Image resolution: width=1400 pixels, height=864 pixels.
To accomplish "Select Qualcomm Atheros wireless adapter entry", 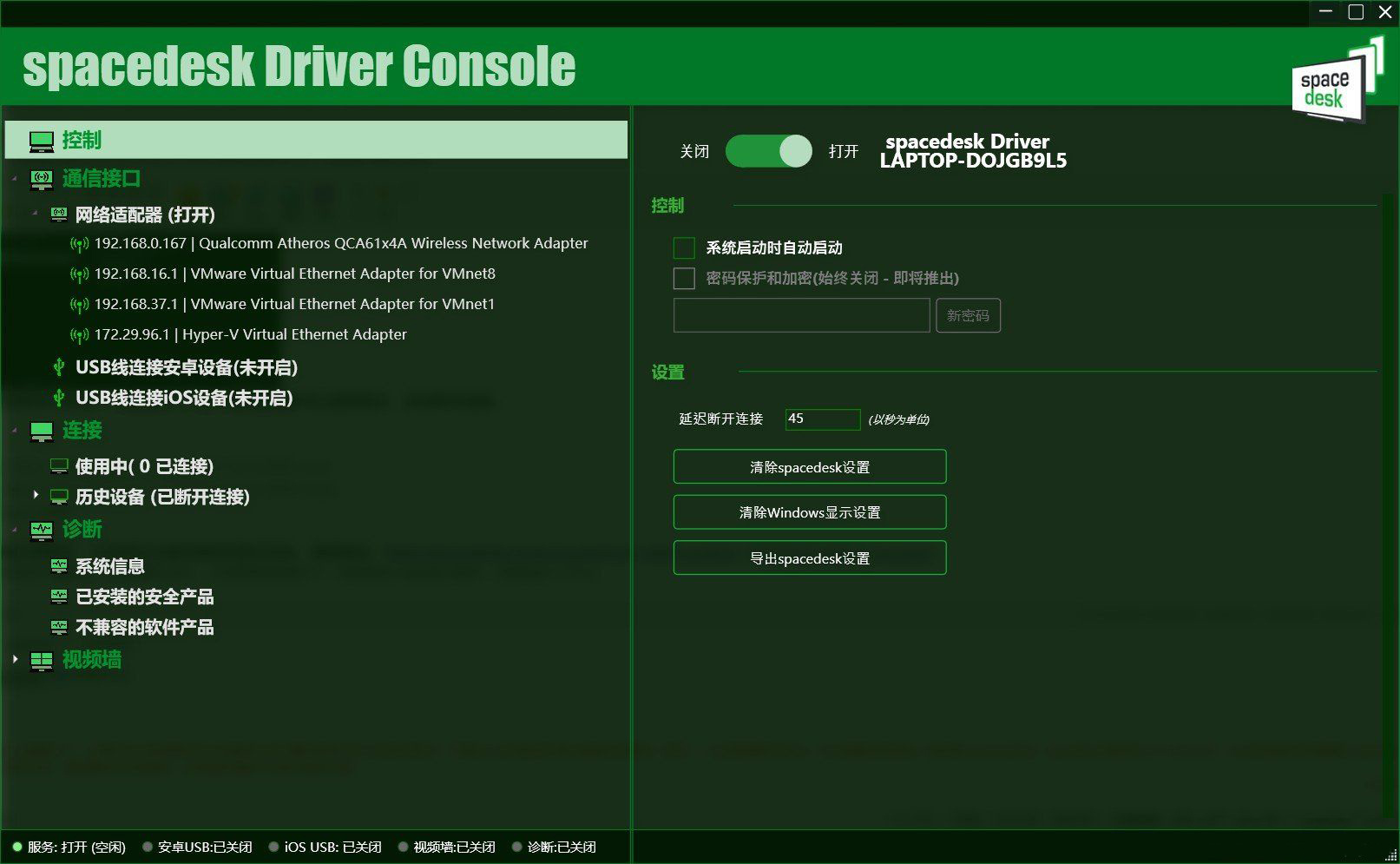I will [341, 244].
